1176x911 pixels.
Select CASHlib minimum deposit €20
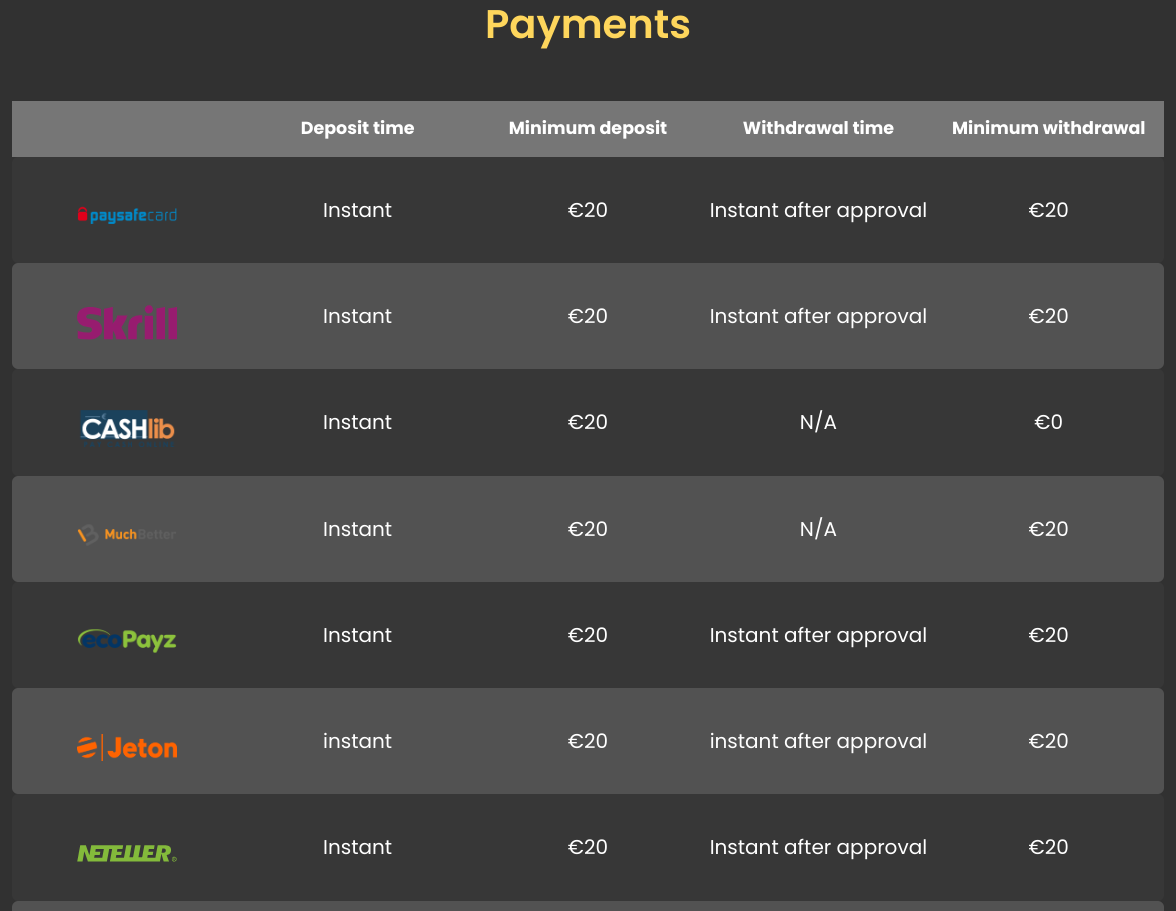tap(587, 422)
